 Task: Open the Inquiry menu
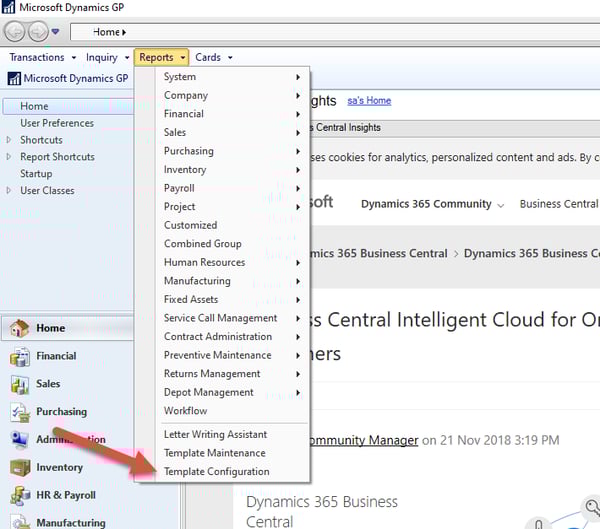pos(107,57)
